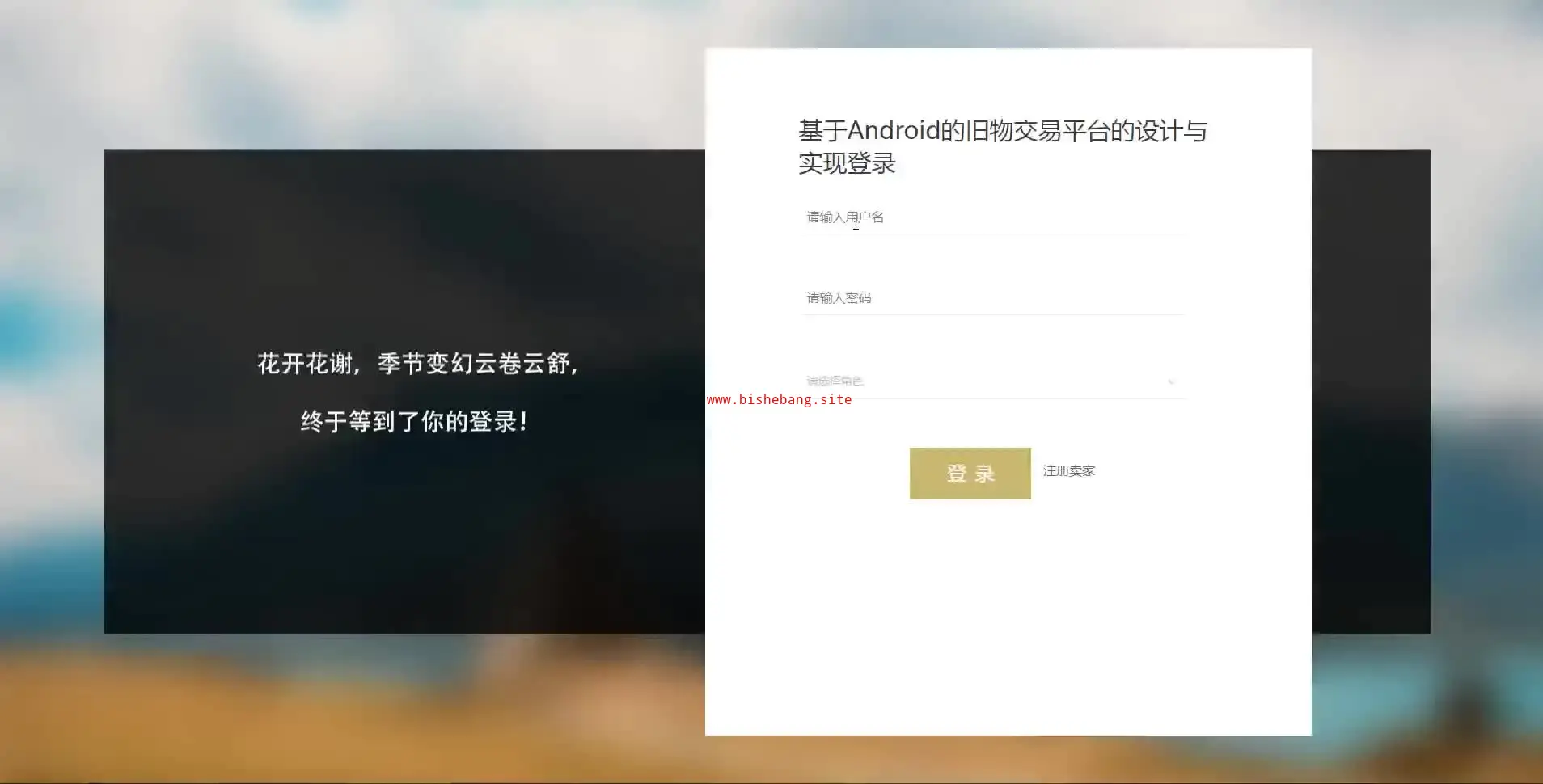Screen dimensions: 1543x784
Task: Select the login page title heading
Action: [x=1003, y=147]
